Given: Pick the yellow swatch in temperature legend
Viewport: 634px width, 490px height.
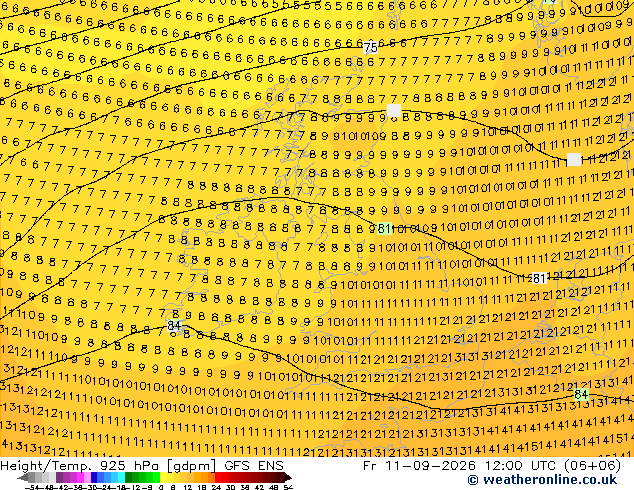Looking at the screenshot, I should (163, 478).
